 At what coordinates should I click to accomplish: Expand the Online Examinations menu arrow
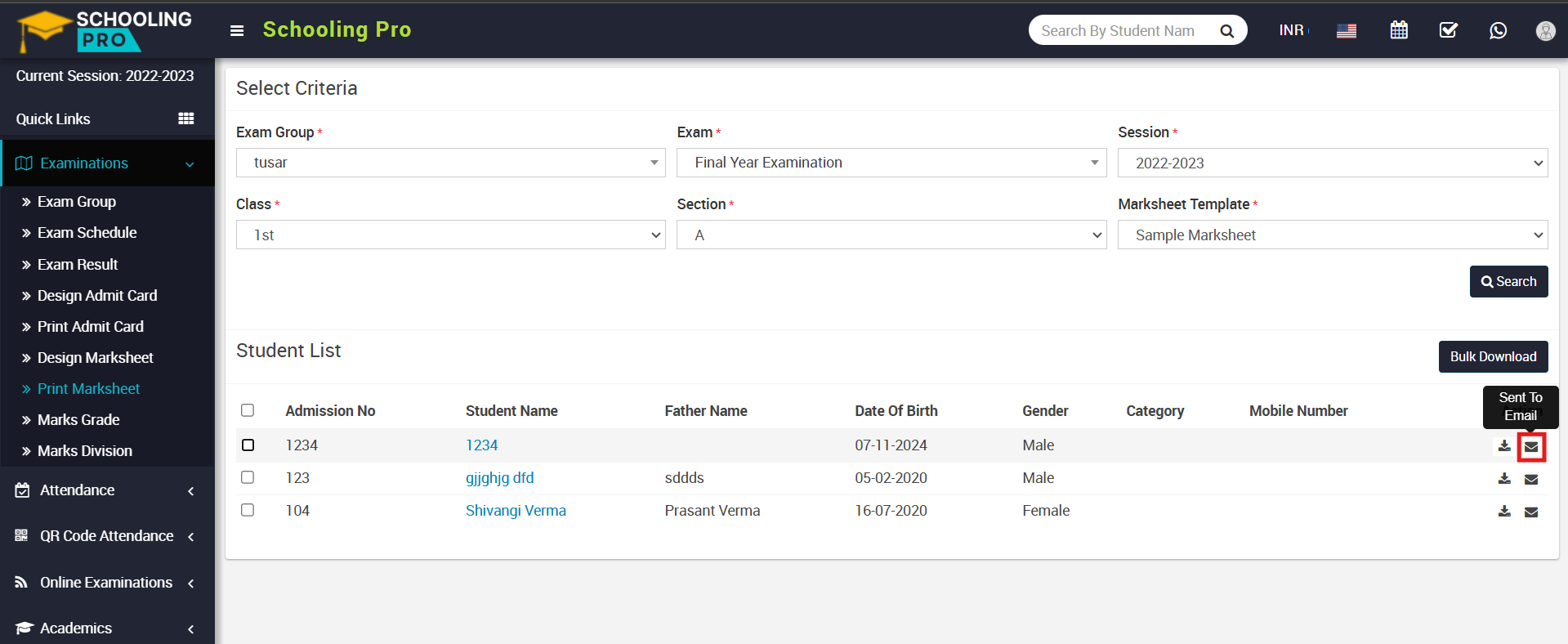190,584
